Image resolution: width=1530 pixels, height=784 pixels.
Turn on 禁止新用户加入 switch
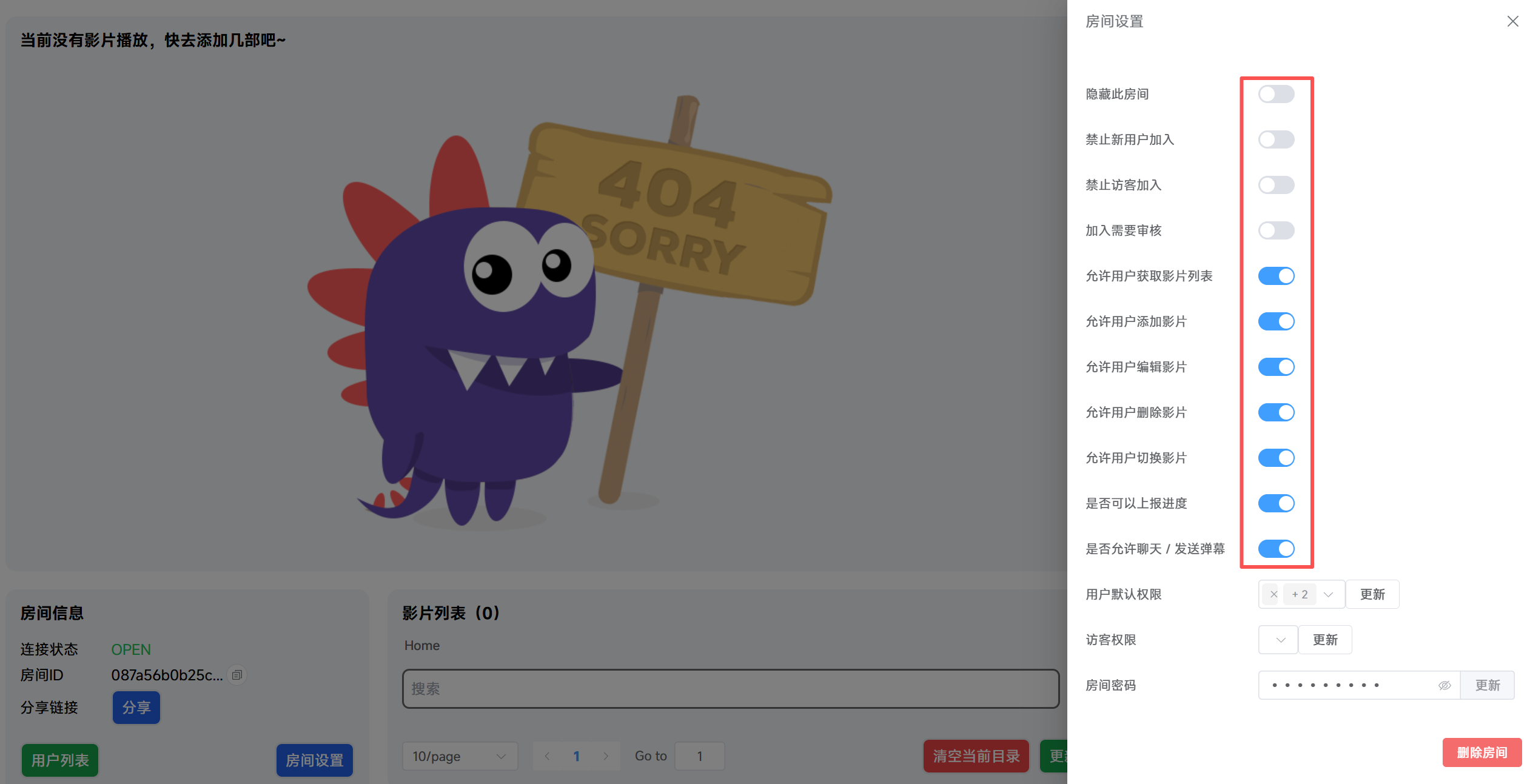point(1276,139)
